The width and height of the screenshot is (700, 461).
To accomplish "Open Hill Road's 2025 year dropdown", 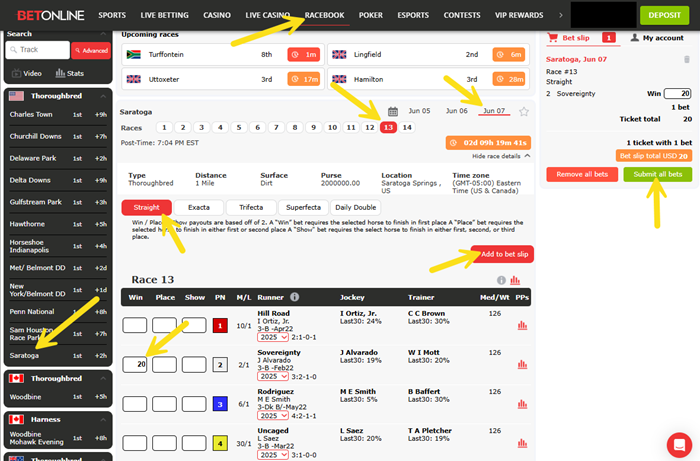I will [x=273, y=337].
